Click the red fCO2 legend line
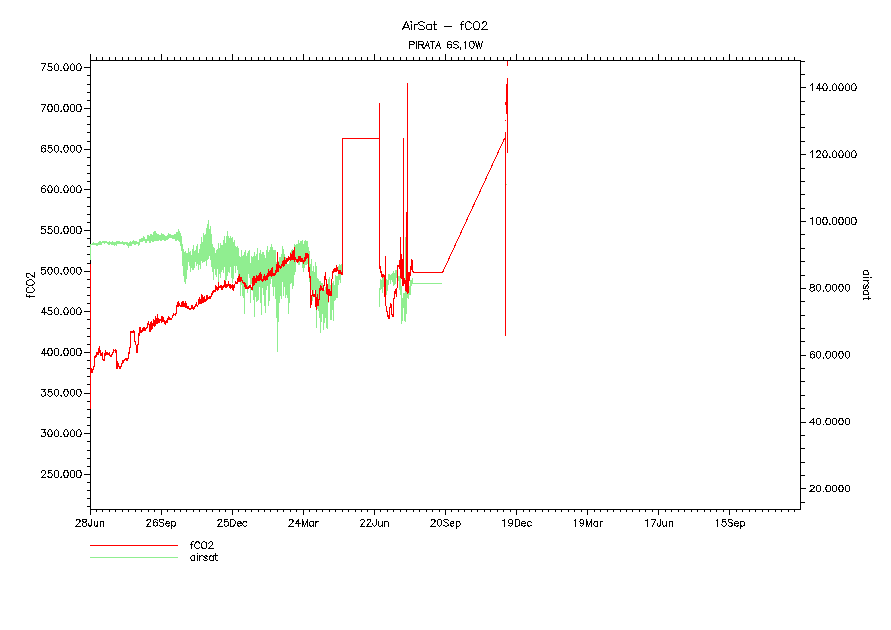 click(x=131, y=546)
